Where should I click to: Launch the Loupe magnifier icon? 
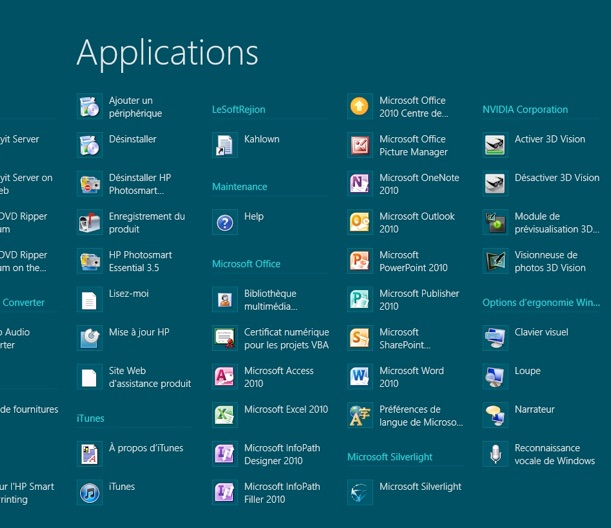pos(495,376)
